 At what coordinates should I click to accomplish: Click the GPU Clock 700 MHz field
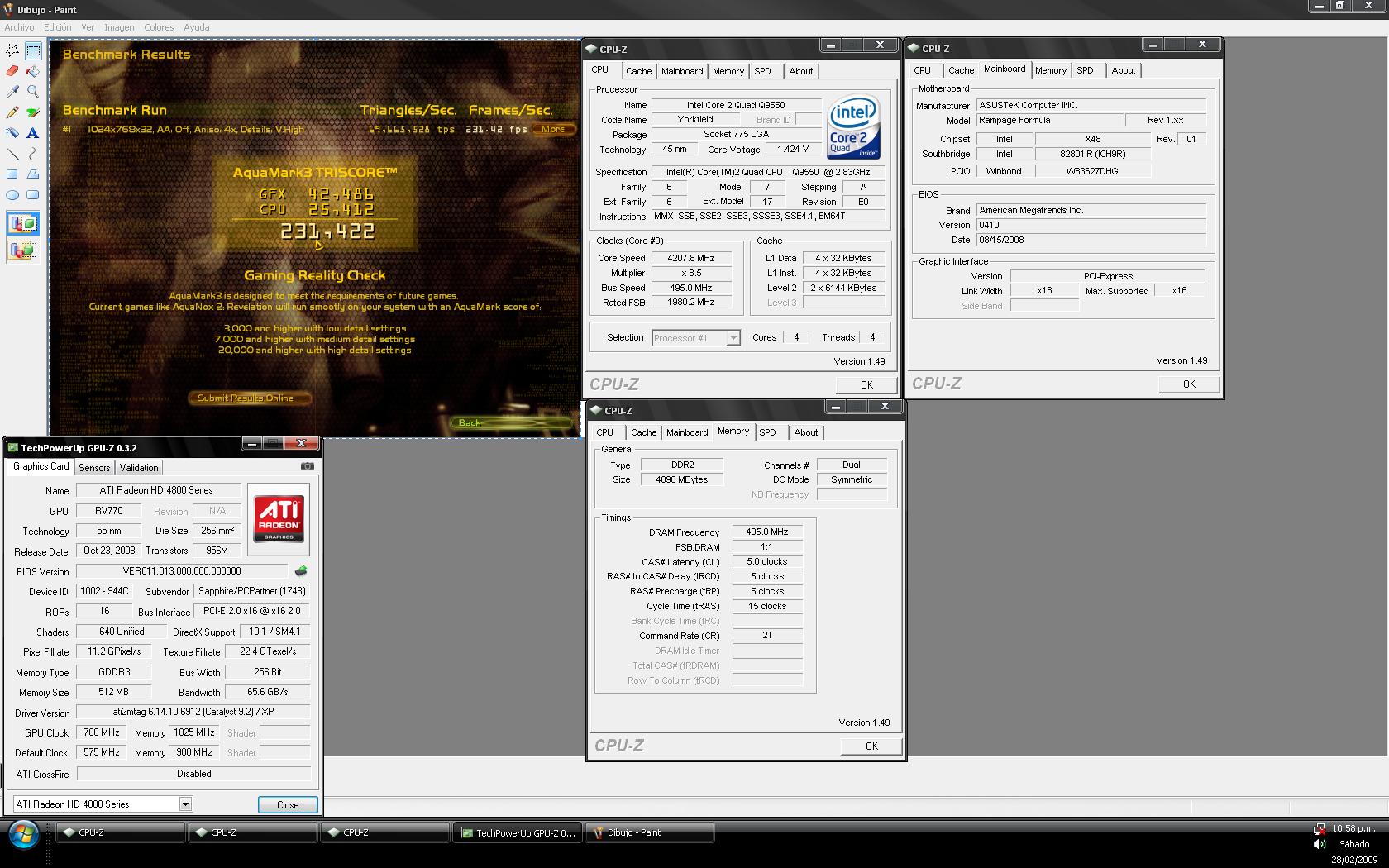(x=102, y=732)
